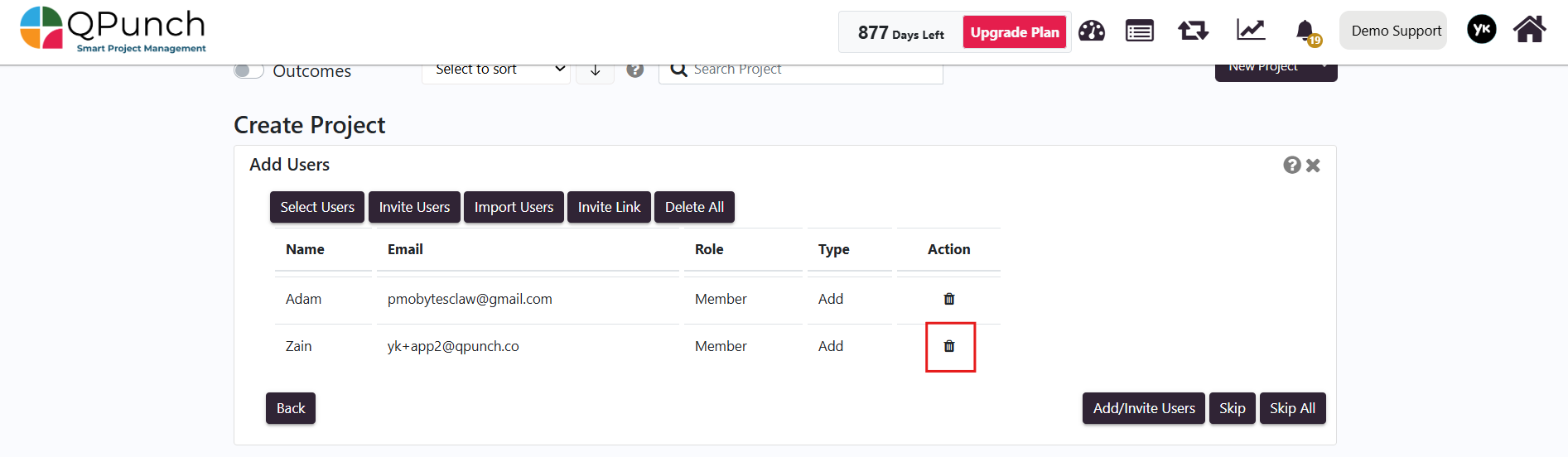Open the YK user avatar menu

(1482, 30)
